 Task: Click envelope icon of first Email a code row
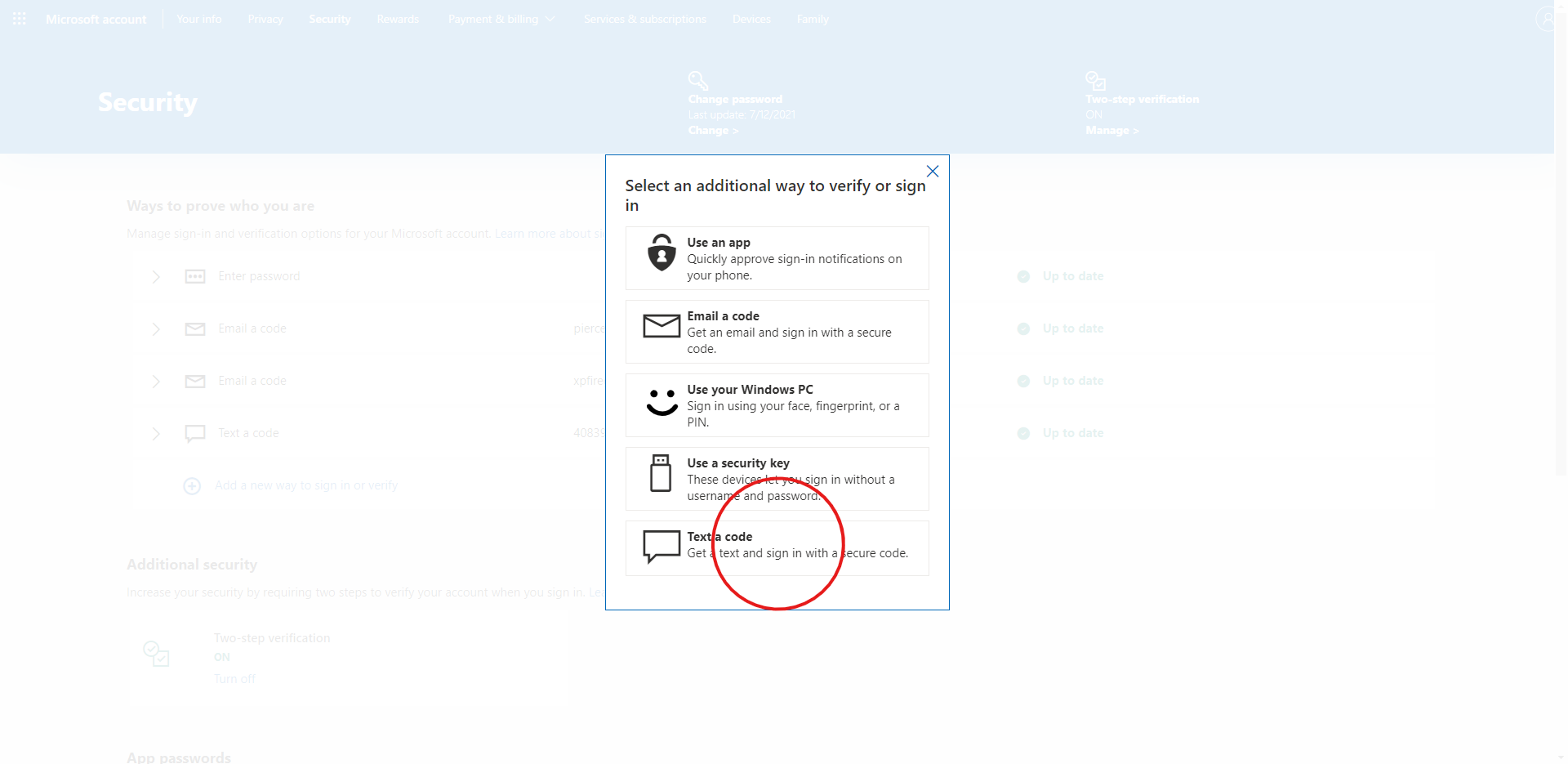pos(195,329)
